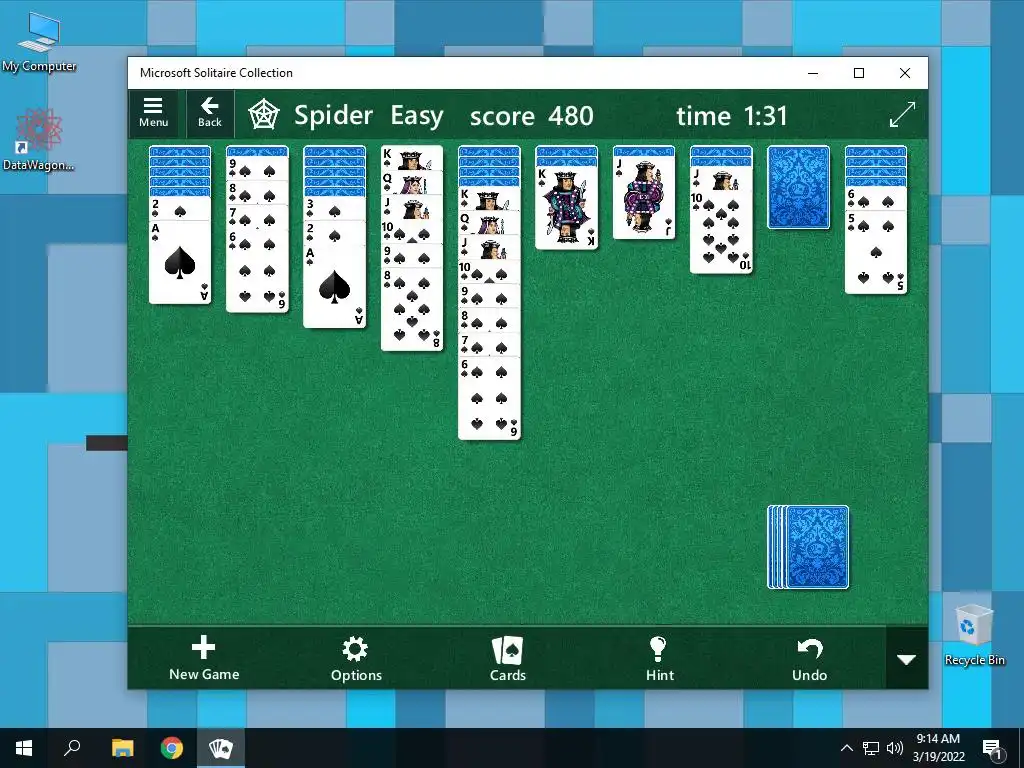This screenshot has width=1024, height=768.
Task: Select the 3 of spades in third column
Action: [x=334, y=209]
